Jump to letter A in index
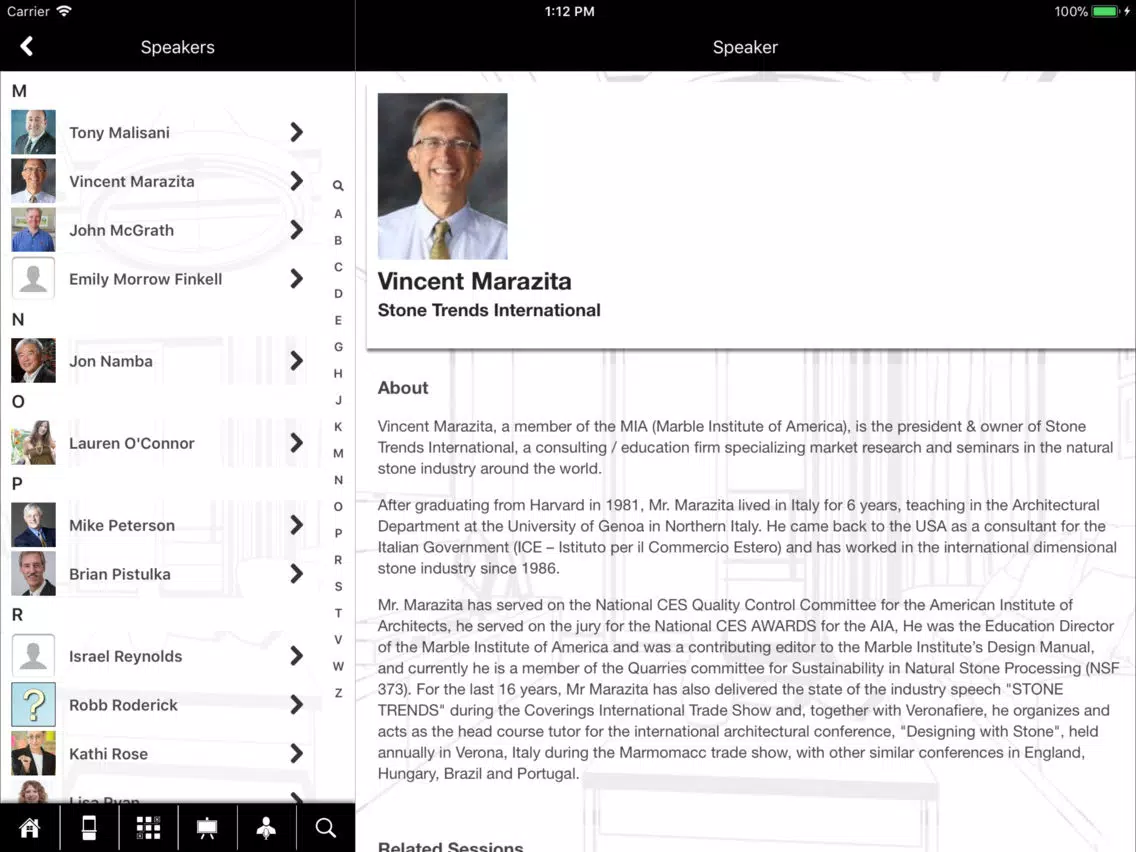The width and height of the screenshot is (1136, 852). (x=338, y=214)
